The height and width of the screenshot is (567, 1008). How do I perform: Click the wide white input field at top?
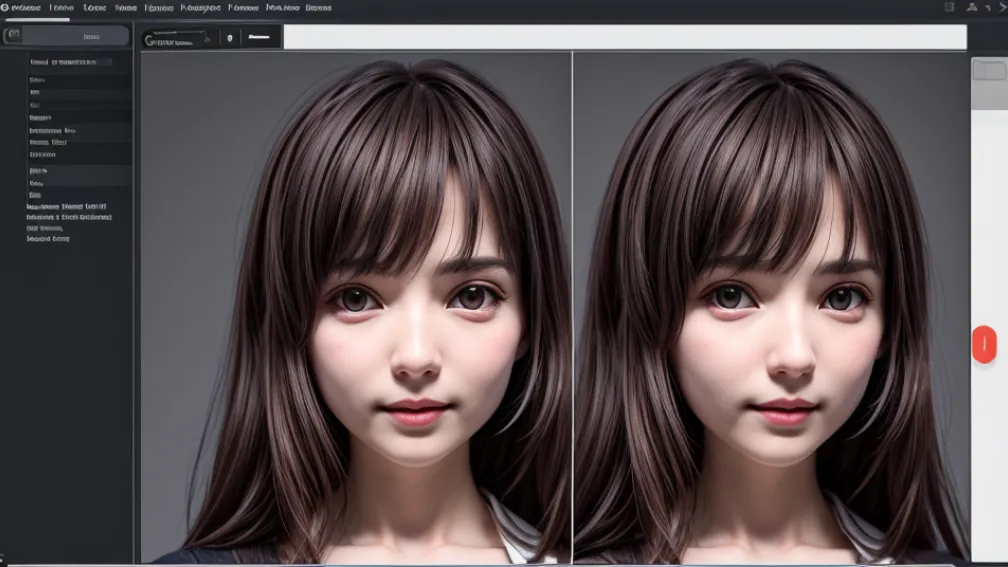624,37
